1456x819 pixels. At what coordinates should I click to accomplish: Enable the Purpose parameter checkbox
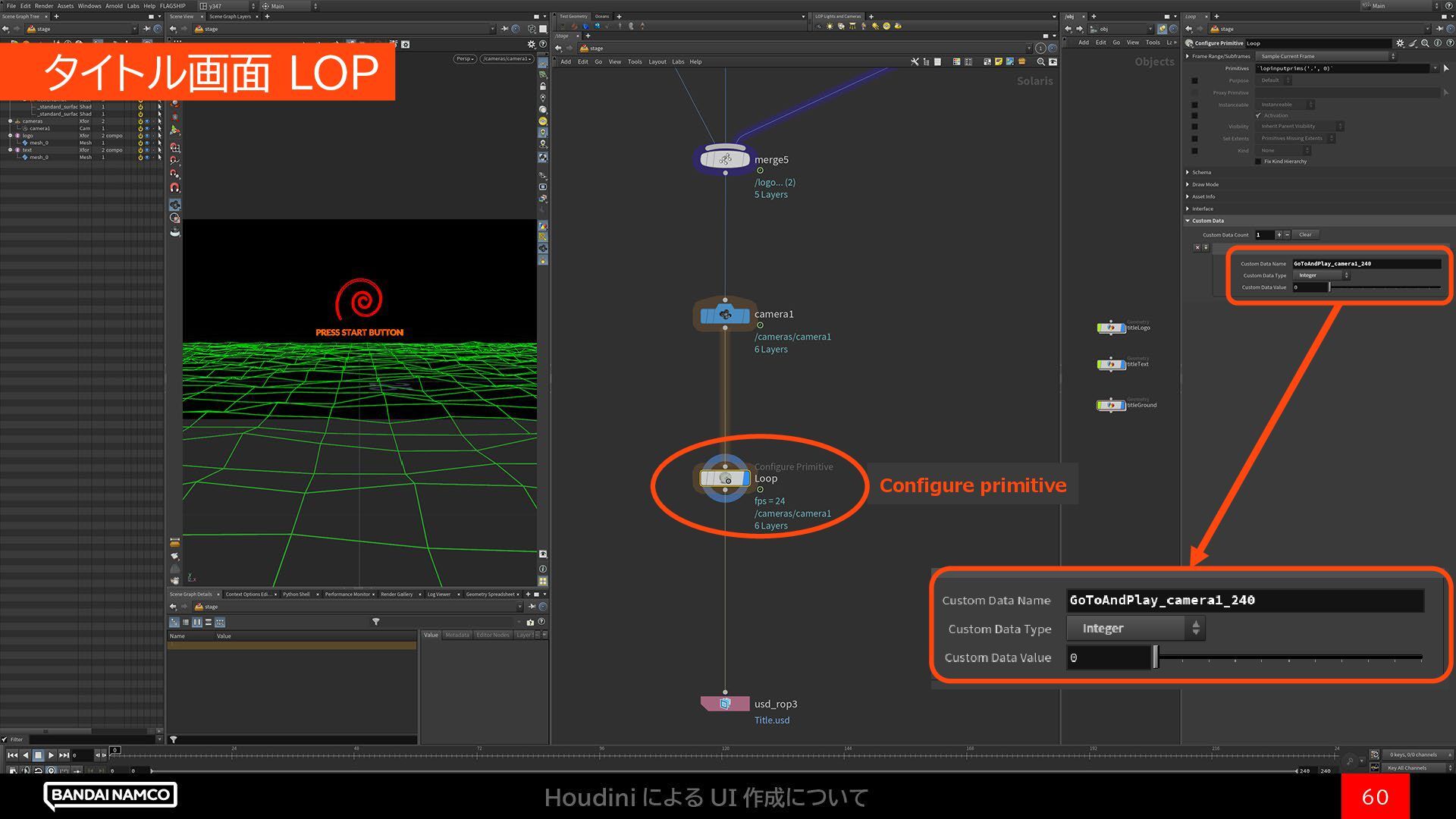point(1194,80)
